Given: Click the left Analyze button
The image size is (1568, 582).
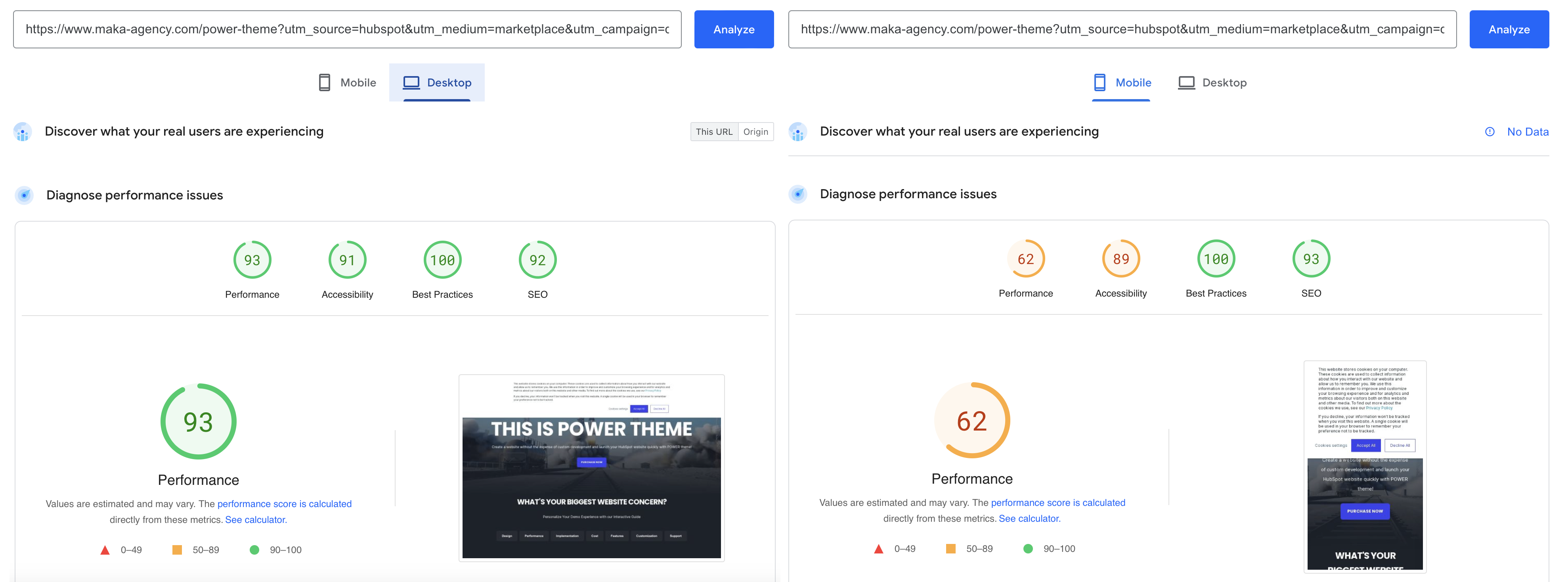Looking at the screenshot, I should tap(734, 29).
